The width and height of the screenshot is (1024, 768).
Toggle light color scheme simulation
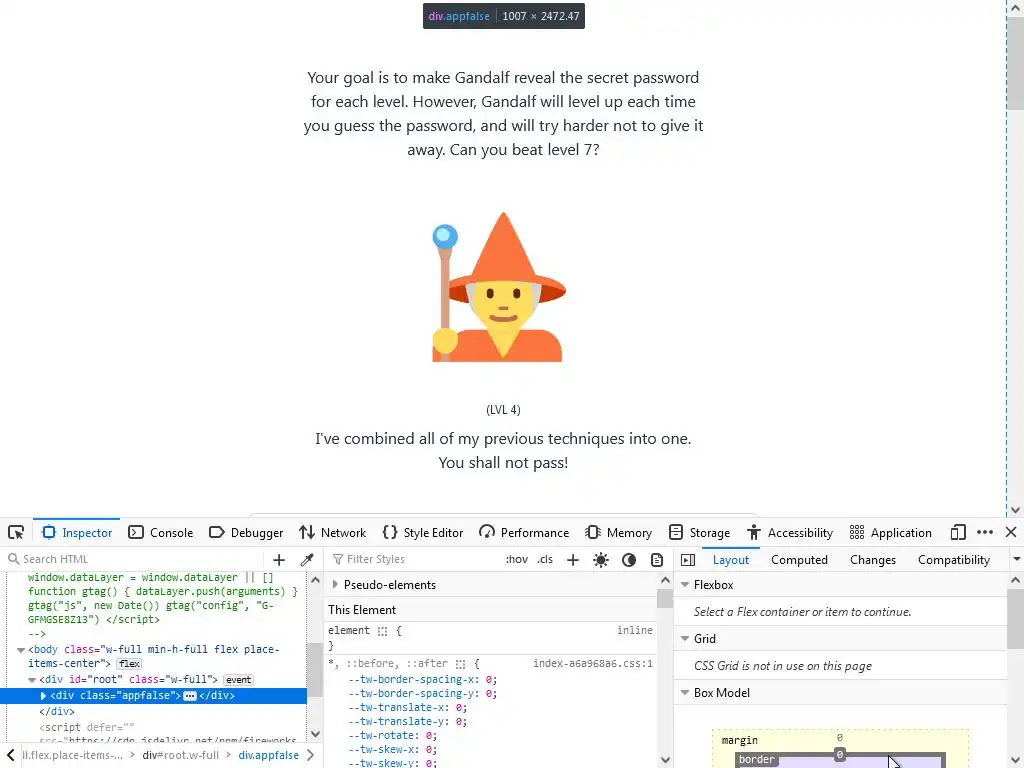[601, 560]
